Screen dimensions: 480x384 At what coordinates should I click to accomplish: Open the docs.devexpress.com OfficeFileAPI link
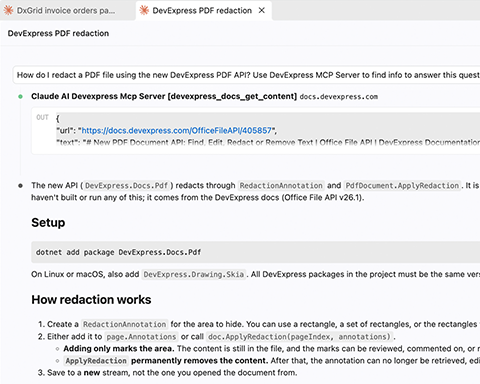pyautogui.click(x=177, y=130)
